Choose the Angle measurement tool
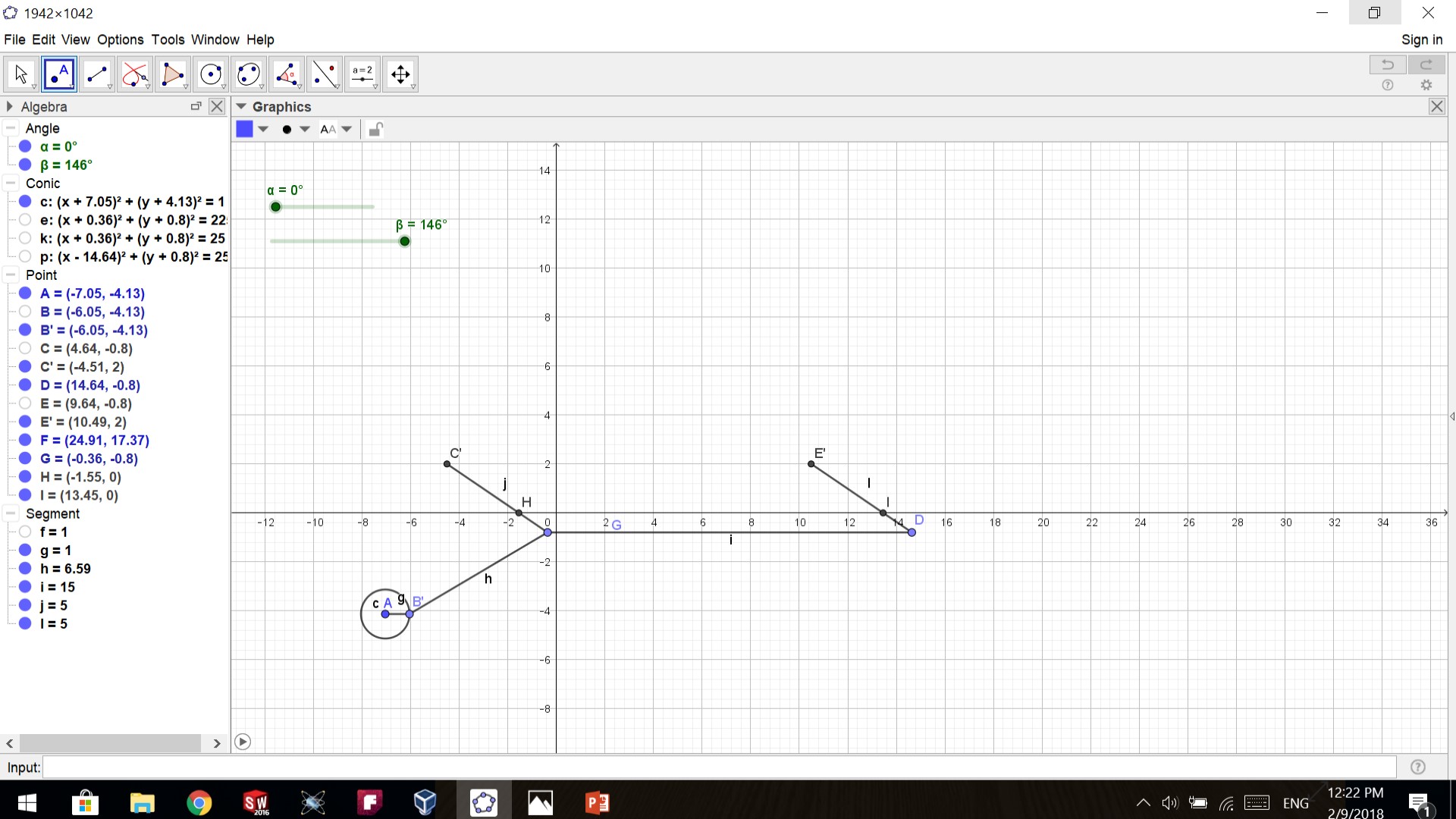Screen dimensions: 1456x819 [287, 74]
